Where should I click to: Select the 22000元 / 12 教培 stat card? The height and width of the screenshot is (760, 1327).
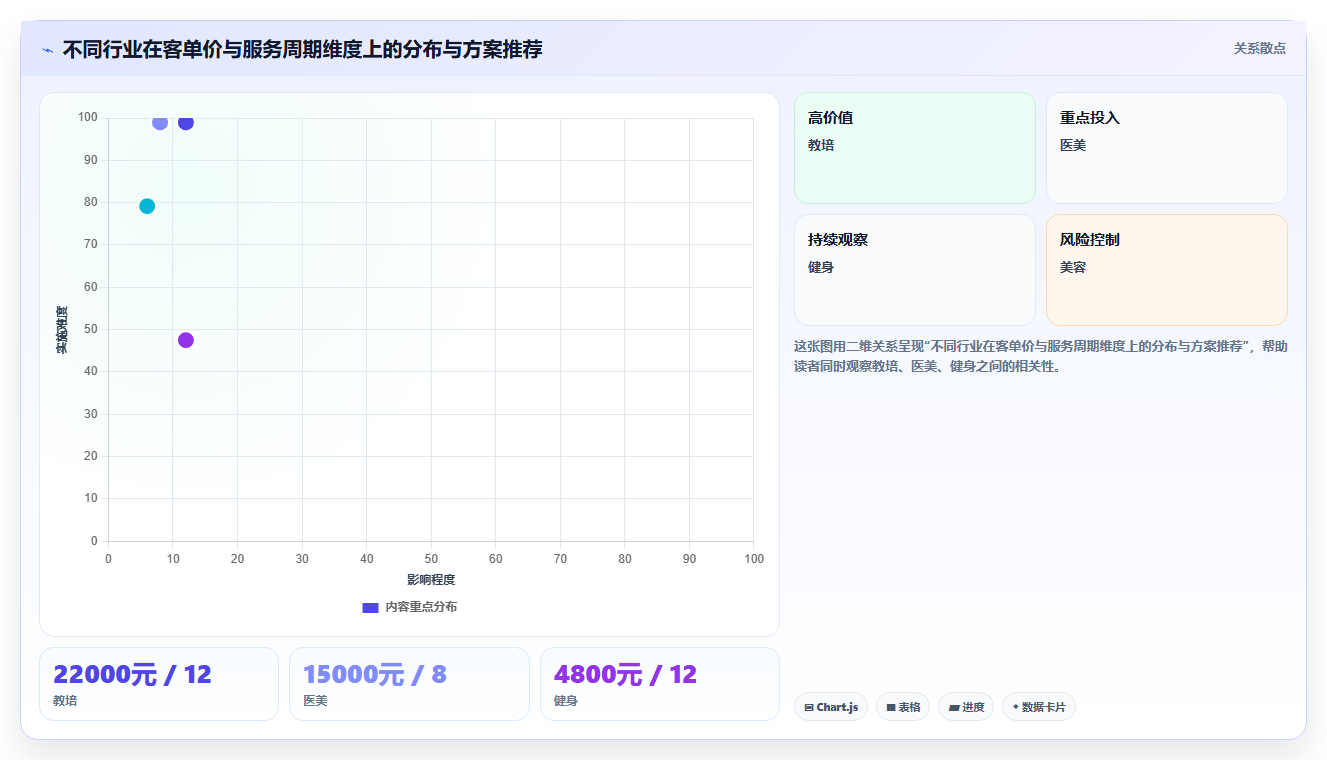(x=159, y=684)
